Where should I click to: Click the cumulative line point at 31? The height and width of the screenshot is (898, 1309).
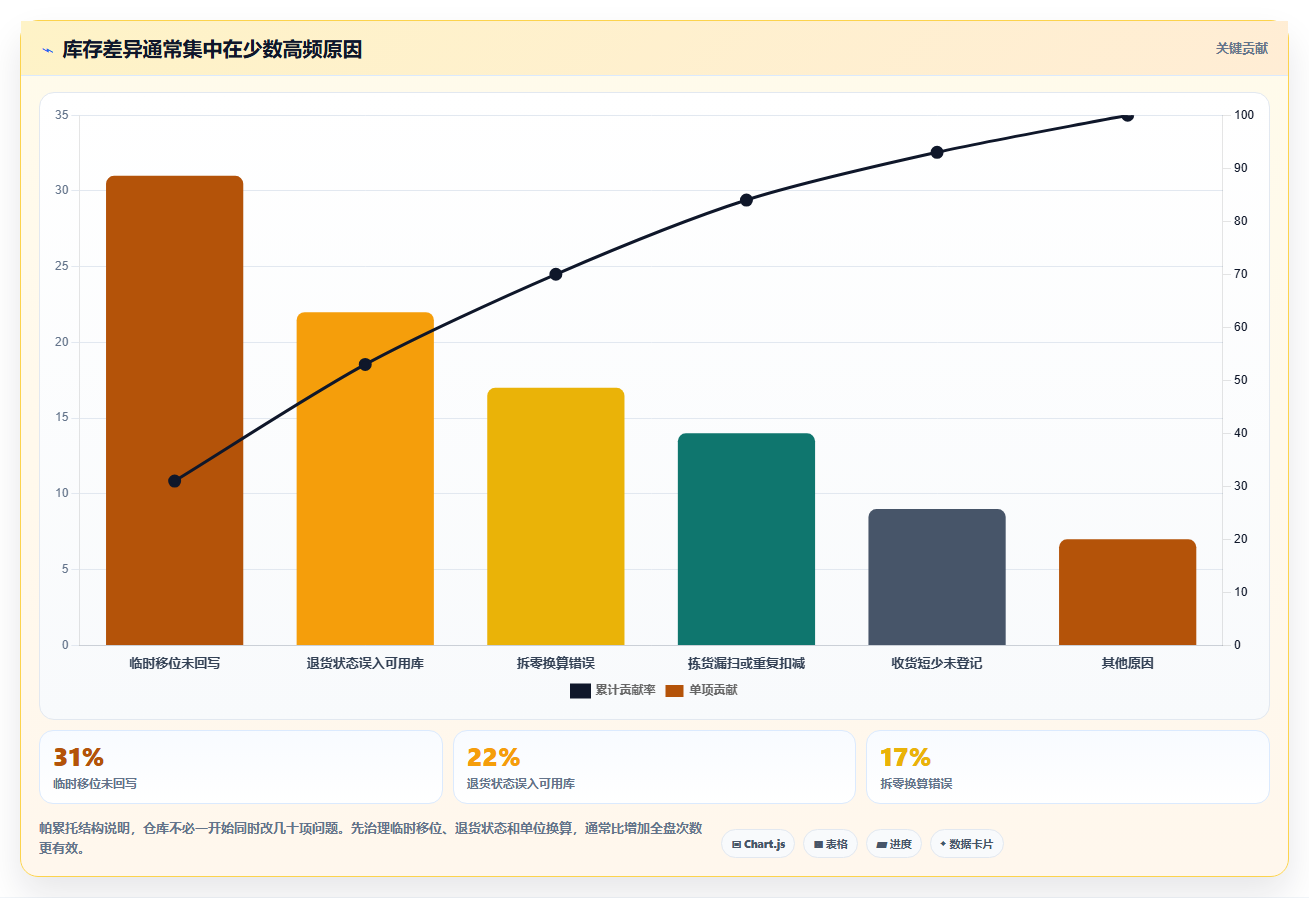tap(175, 481)
